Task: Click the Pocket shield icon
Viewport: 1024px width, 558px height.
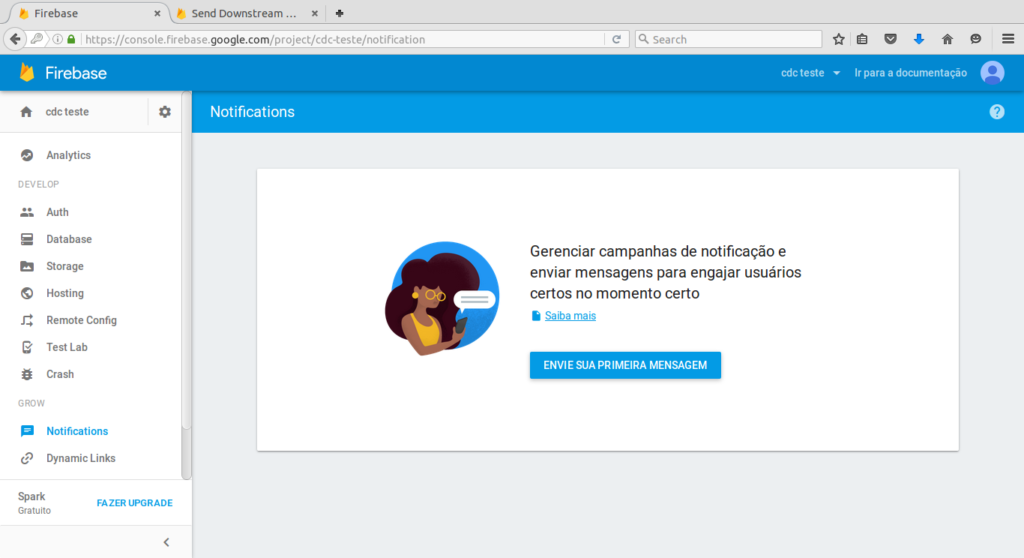Action: 890,39
